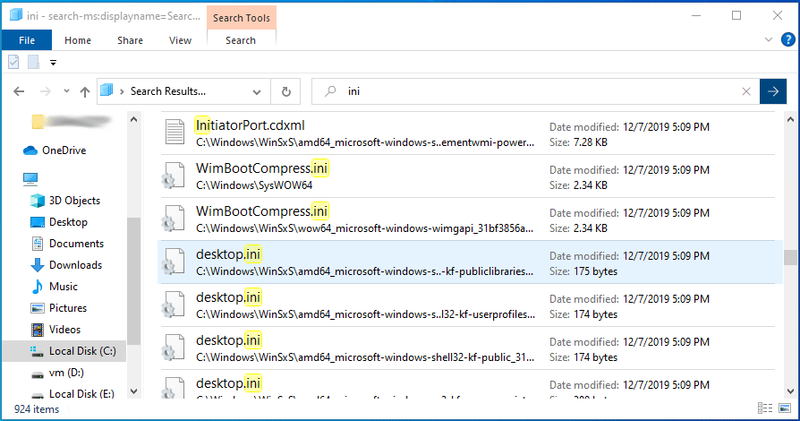Go up one folder level
The width and height of the screenshot is (800, 421).
coord(85,91)
